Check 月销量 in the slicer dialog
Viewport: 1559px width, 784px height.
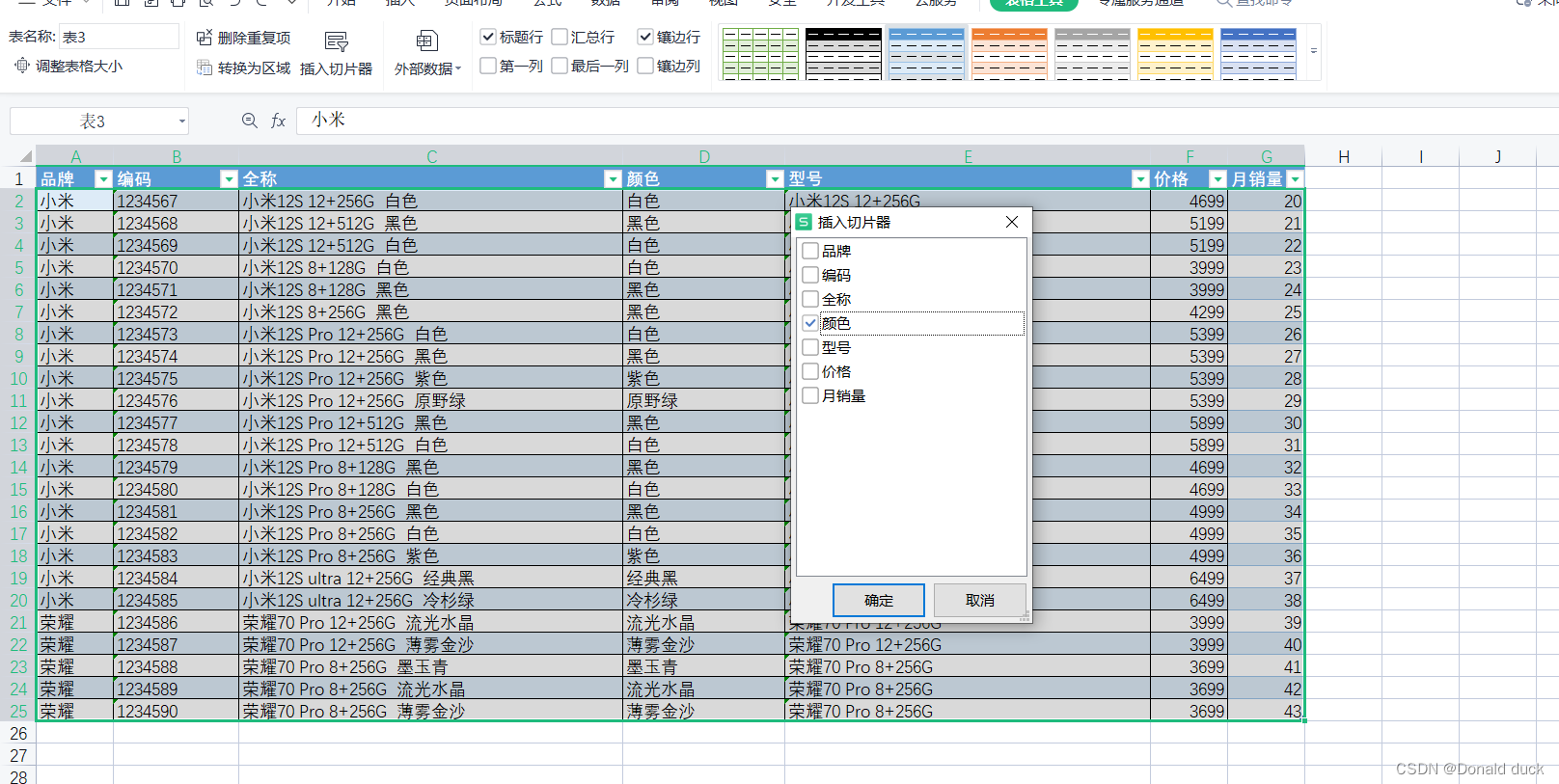coord(810,395)
